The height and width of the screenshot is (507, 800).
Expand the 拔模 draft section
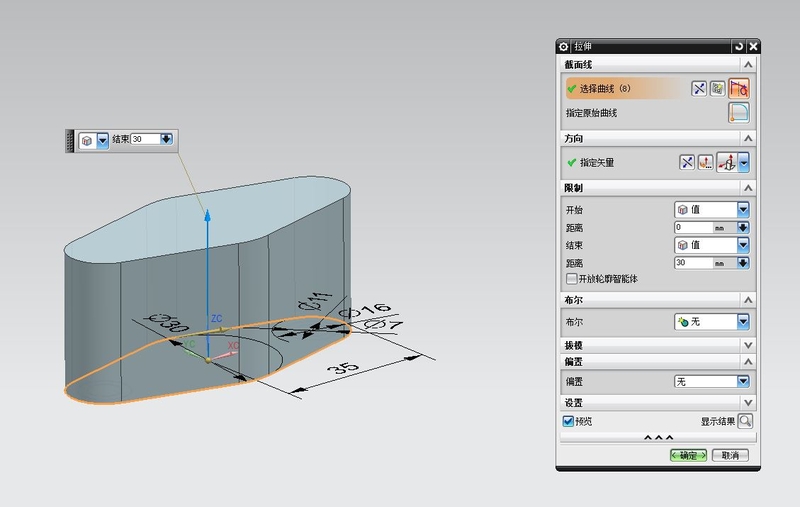749,343
